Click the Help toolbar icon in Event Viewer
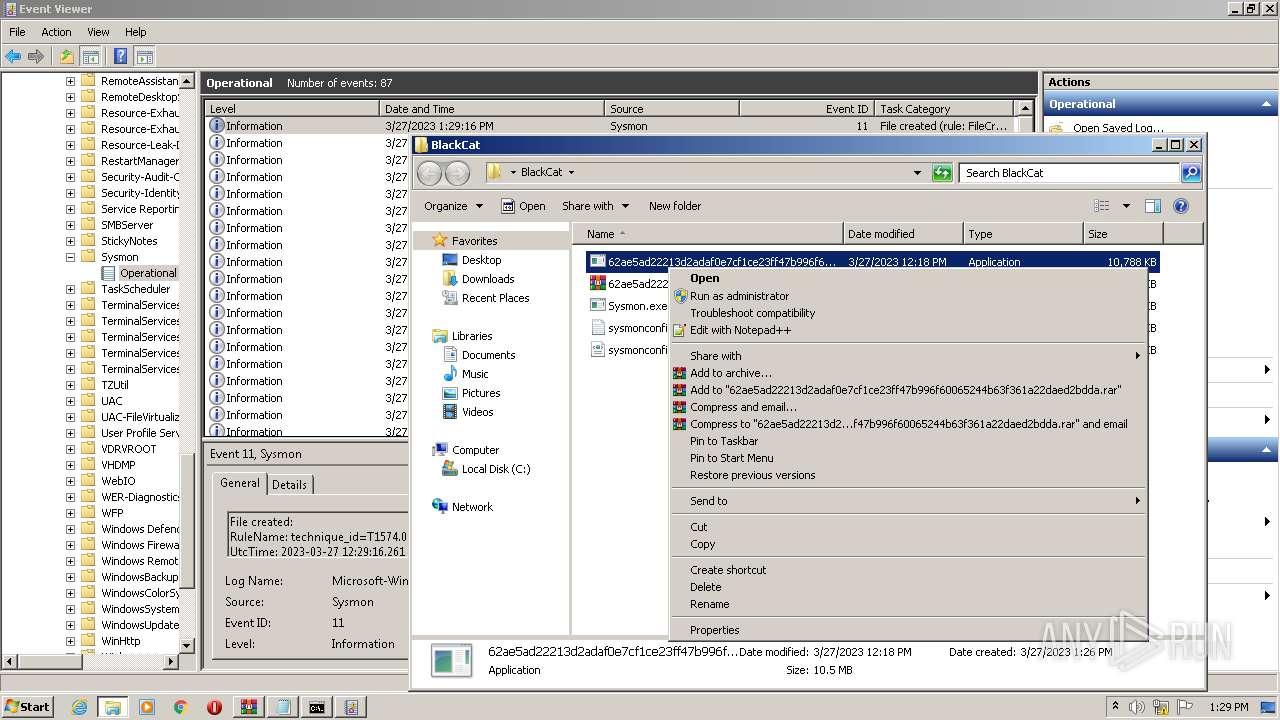1280x720 pixels. tap(121, 56)
